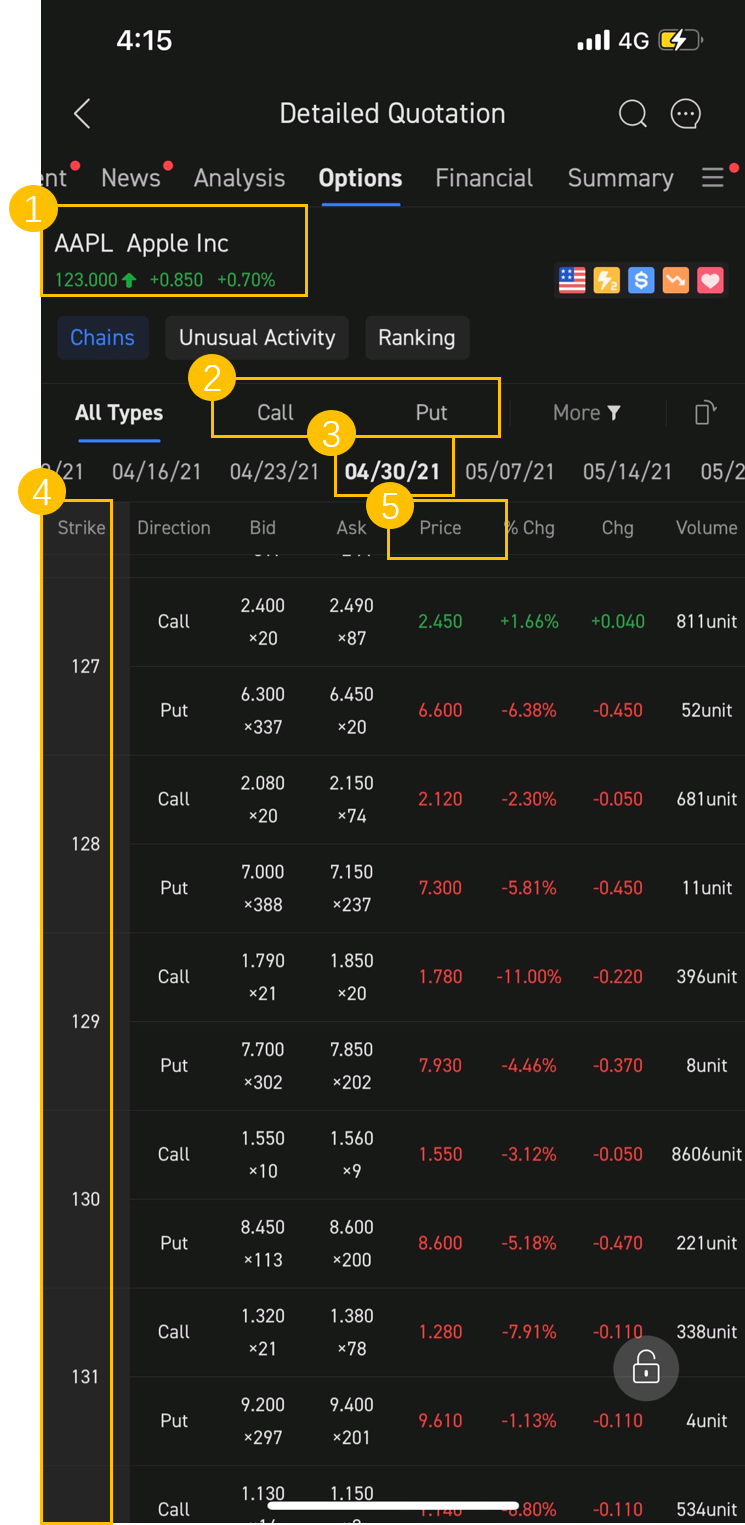The width and height of the screenshot is (745, 1525).
Task: Filter options by Put
Action: click(432, 413)
